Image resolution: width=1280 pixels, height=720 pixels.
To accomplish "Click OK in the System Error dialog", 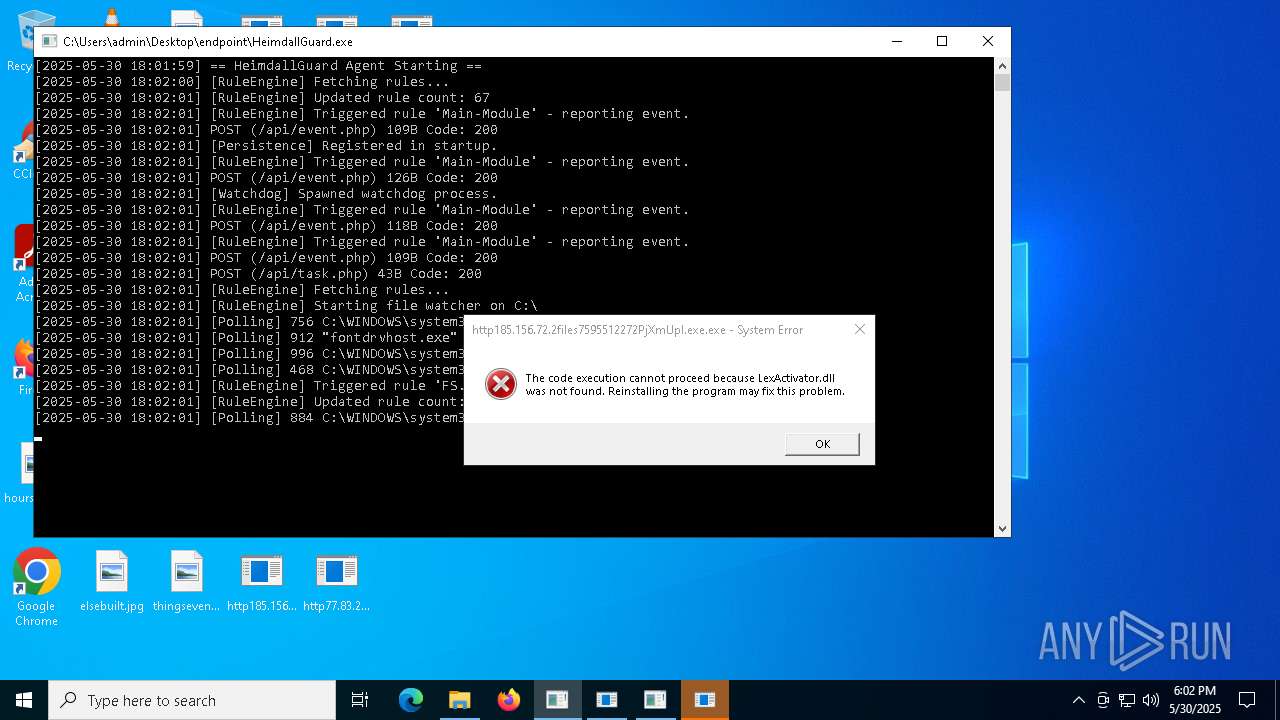I will [x=822, y=444].
